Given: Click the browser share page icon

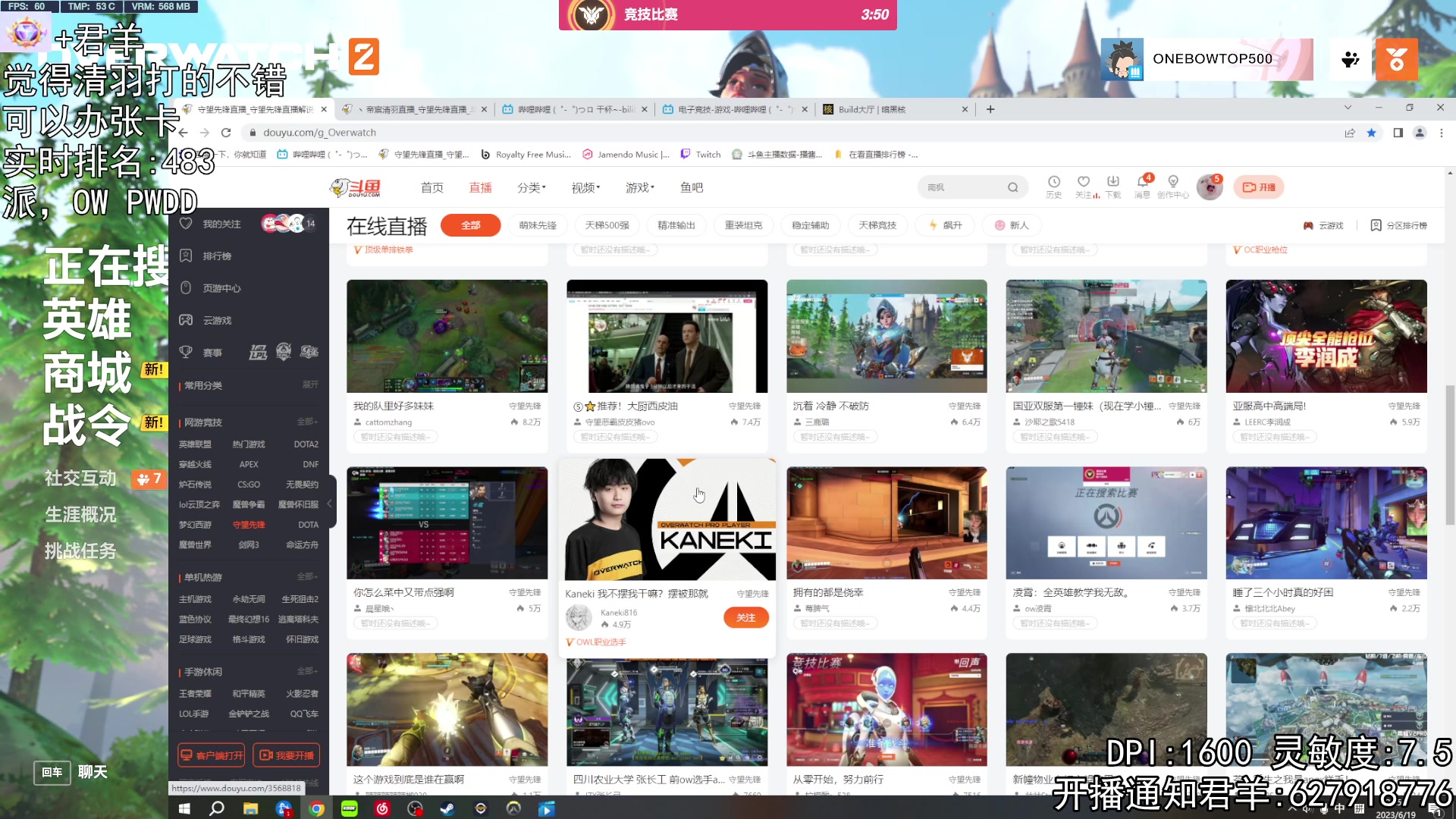Looking at the screenshot, I should pyautogui.click(x=1350, y=133).
